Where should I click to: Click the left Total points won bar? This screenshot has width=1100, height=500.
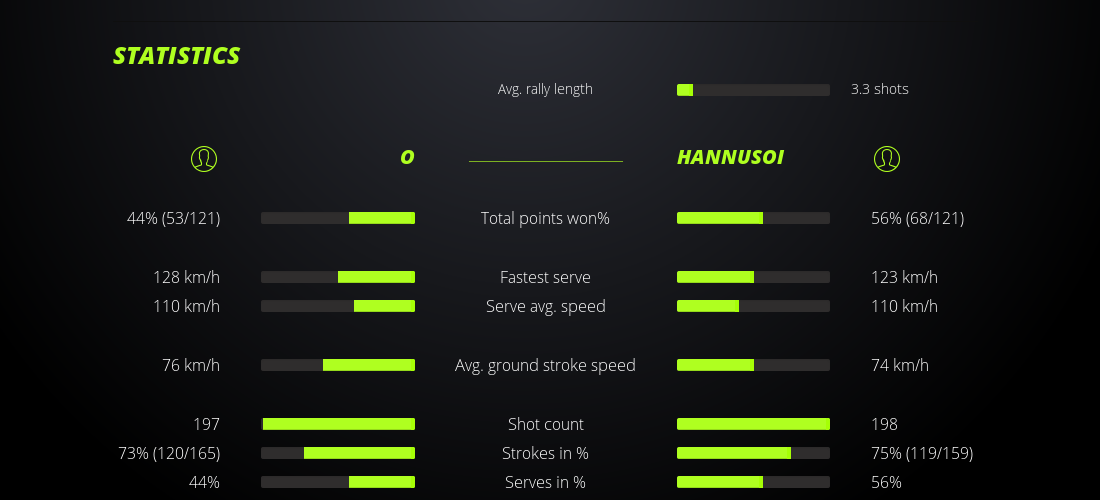[x=338, y=218]
